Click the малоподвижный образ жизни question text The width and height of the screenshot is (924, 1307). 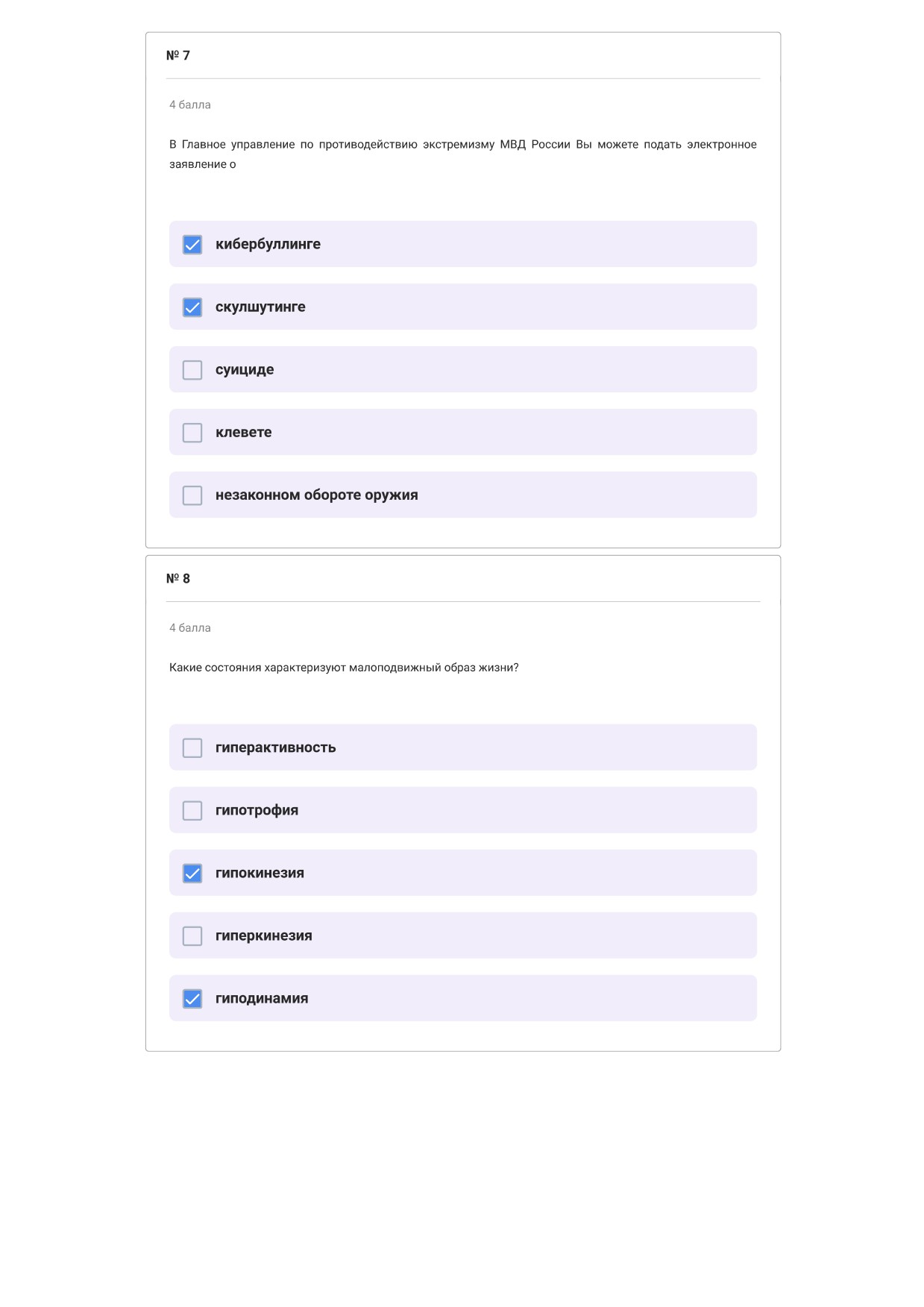[344, 668]
